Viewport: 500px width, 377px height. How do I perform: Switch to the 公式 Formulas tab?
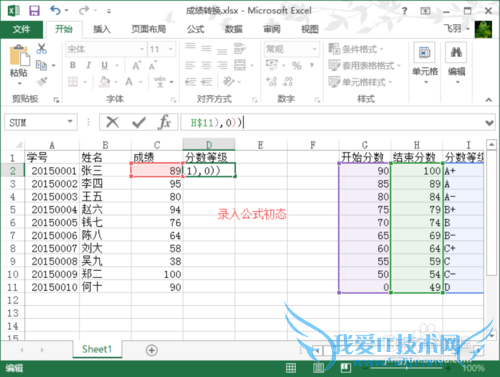coord(195,29)
